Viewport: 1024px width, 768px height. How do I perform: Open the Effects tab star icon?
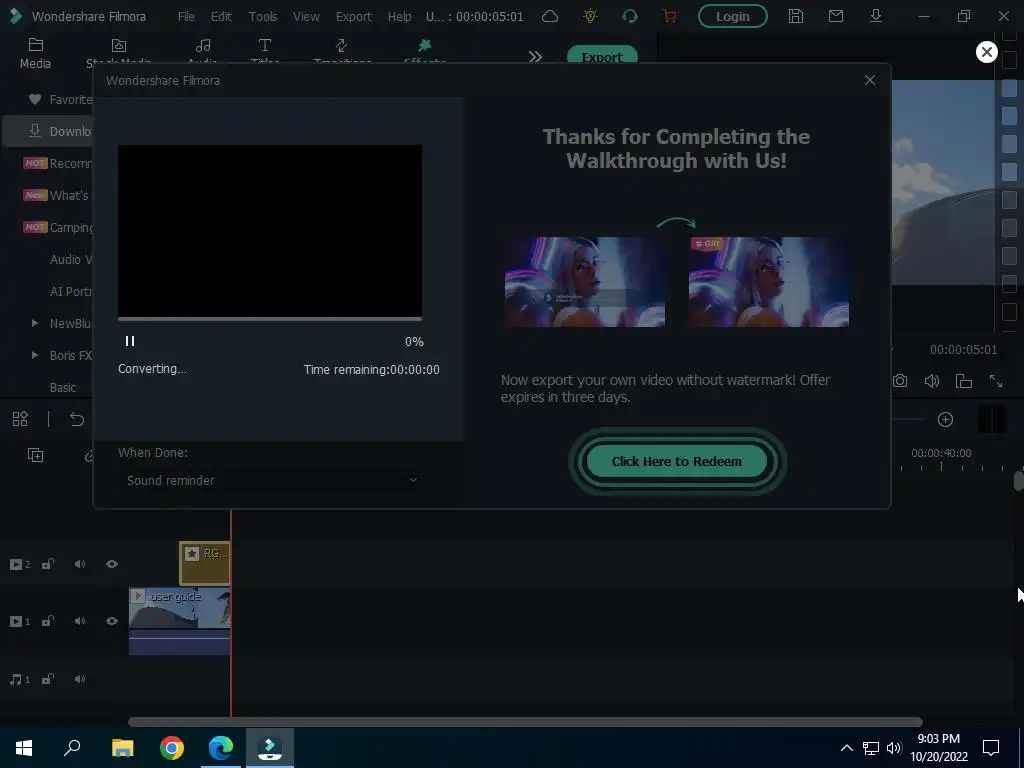coord(424,46)
